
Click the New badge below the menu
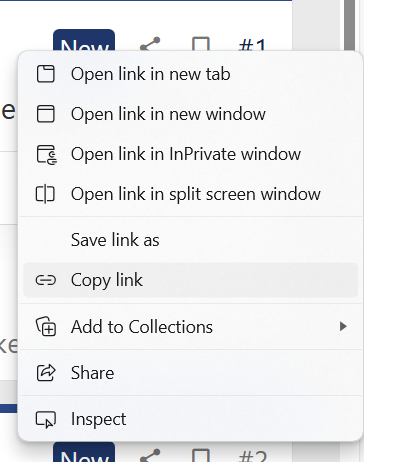click(x=84, y=452)
